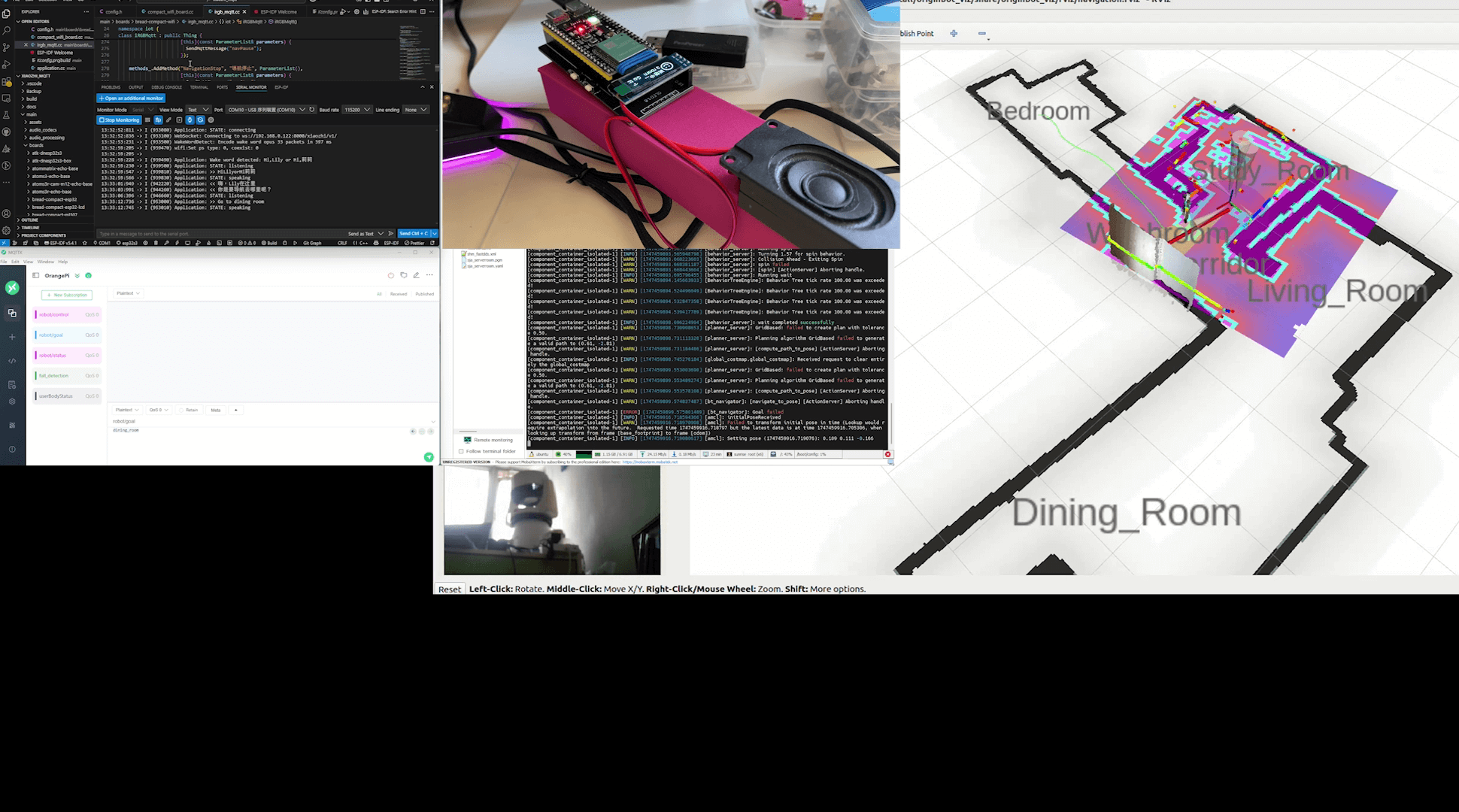Check Follow terminal folder checkbox
The height and width of the screenshot is (812, 1459).
click(461, 451)
